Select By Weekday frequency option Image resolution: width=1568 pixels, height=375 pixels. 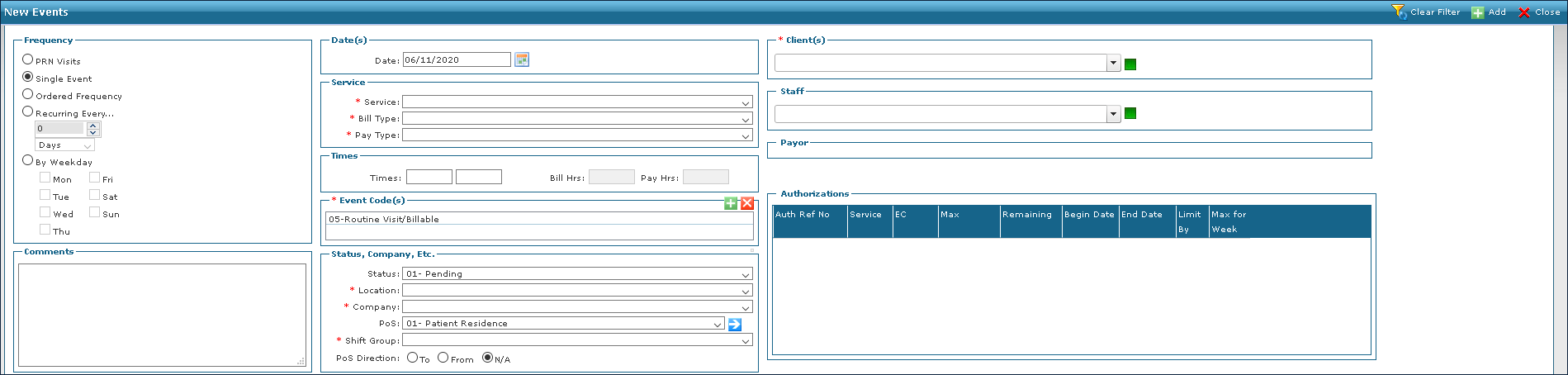click(x=28, y=160)
